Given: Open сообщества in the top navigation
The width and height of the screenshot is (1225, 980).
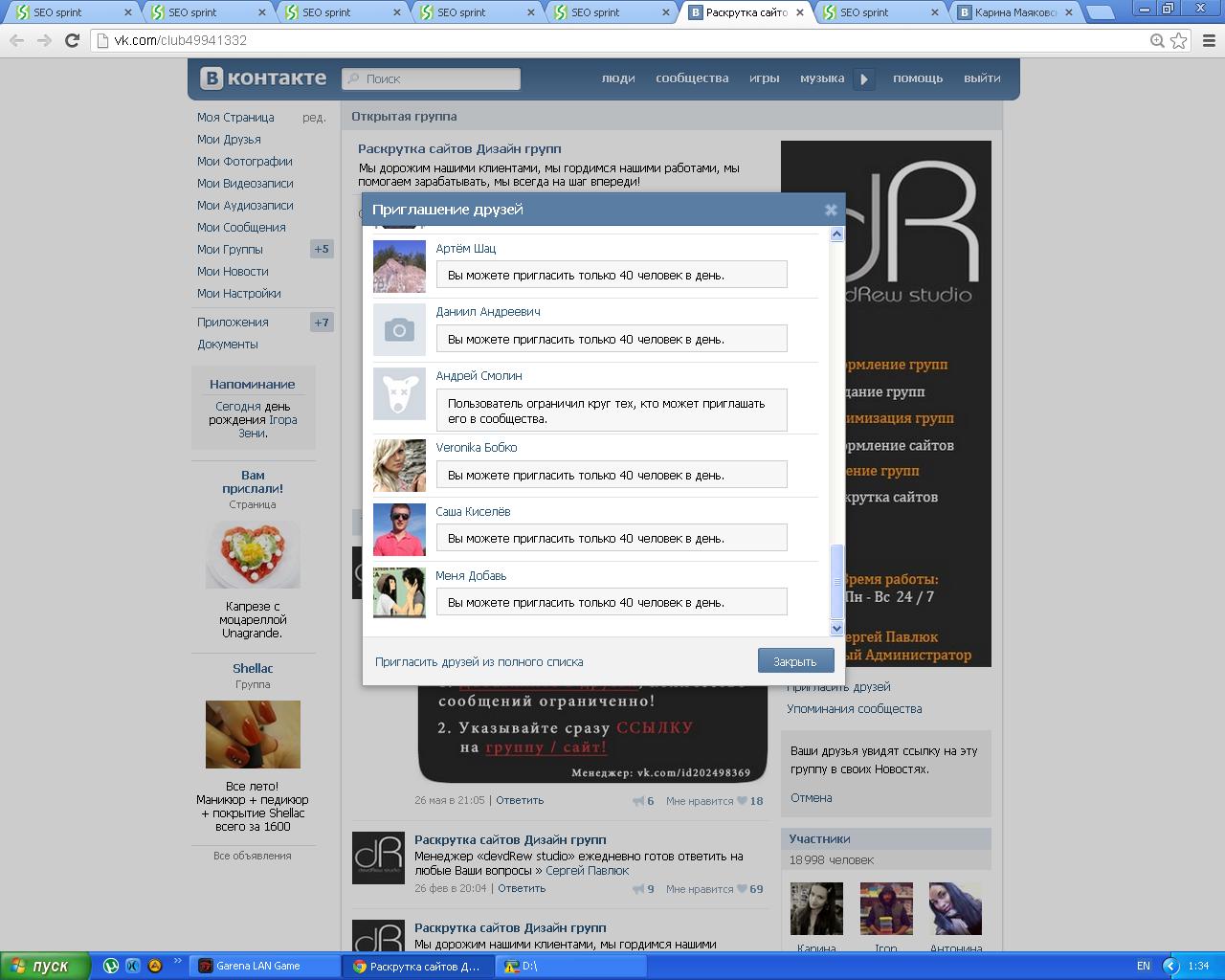Looking at the screenshot, I should point(692,78).
